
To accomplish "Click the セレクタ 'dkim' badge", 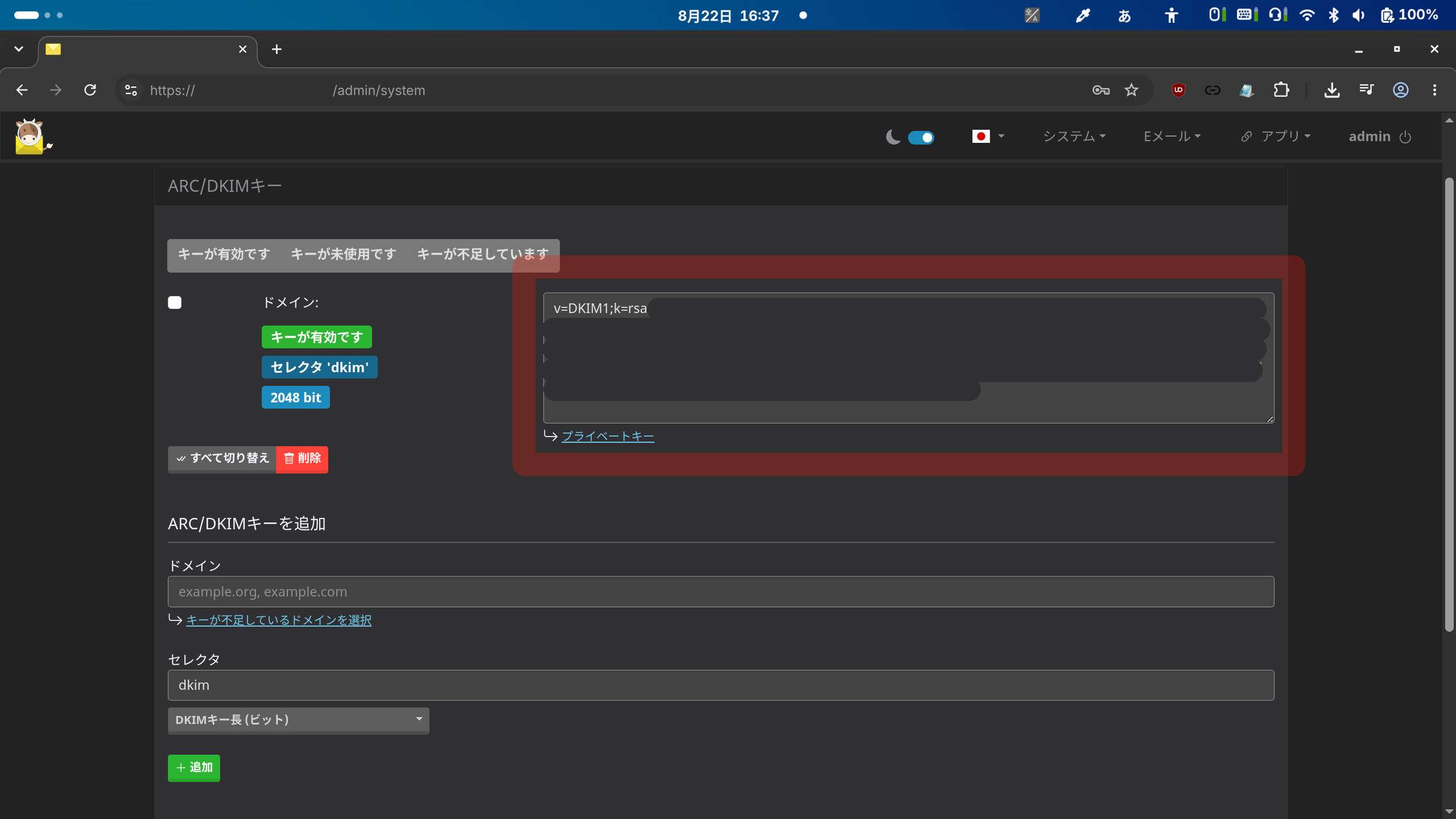I will tap(319, 367).
